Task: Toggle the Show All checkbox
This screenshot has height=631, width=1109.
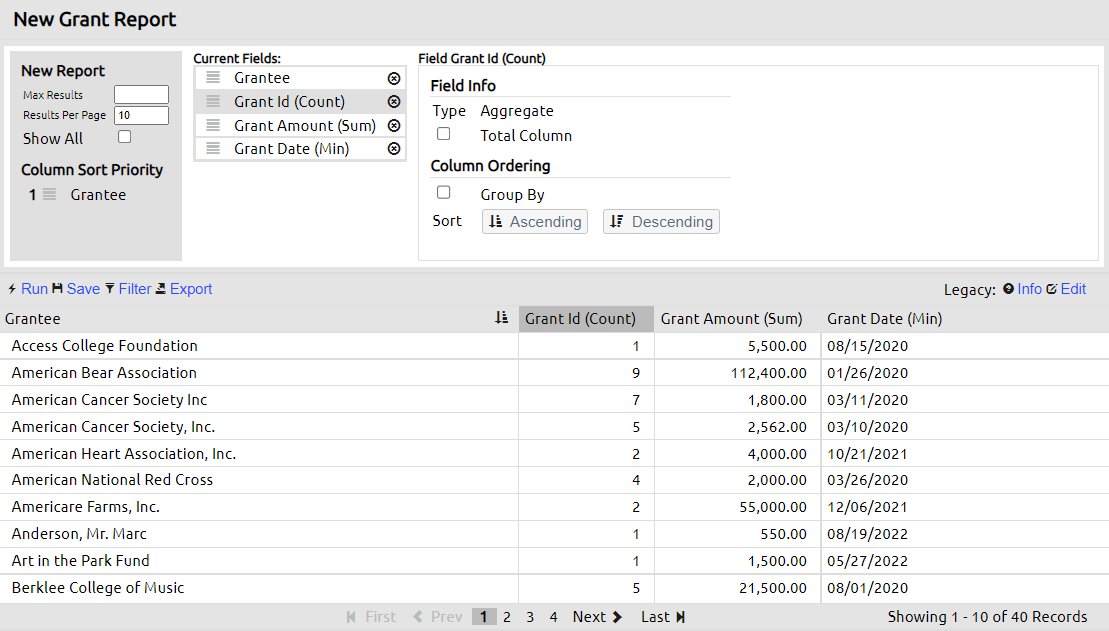Action: (x=124, y=137)
